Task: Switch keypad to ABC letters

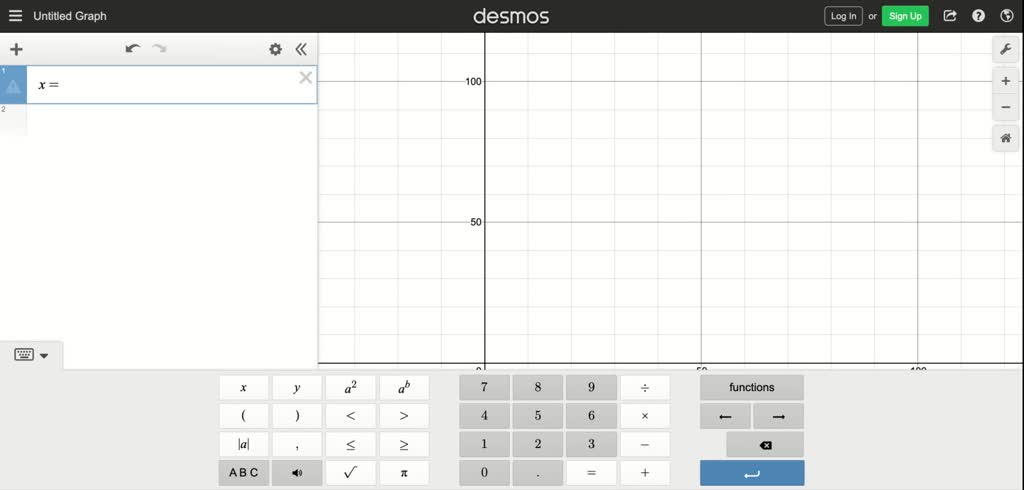Action: (x=244, y=473)
